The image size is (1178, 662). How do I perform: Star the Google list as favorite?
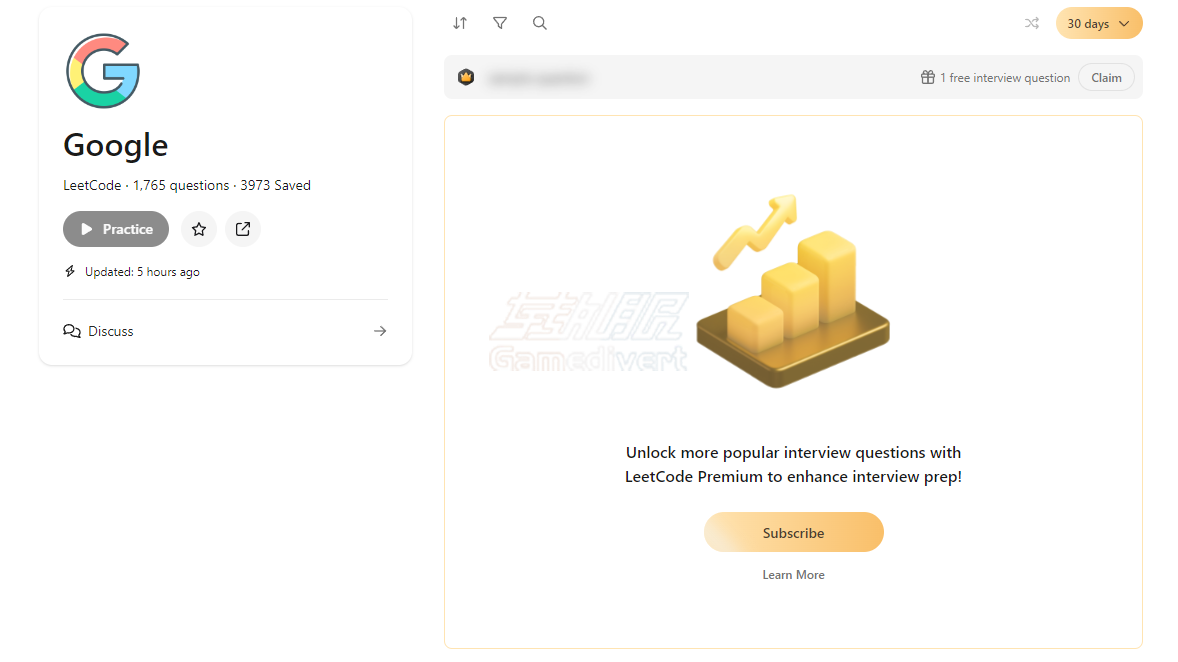click(x=199, y=229)
